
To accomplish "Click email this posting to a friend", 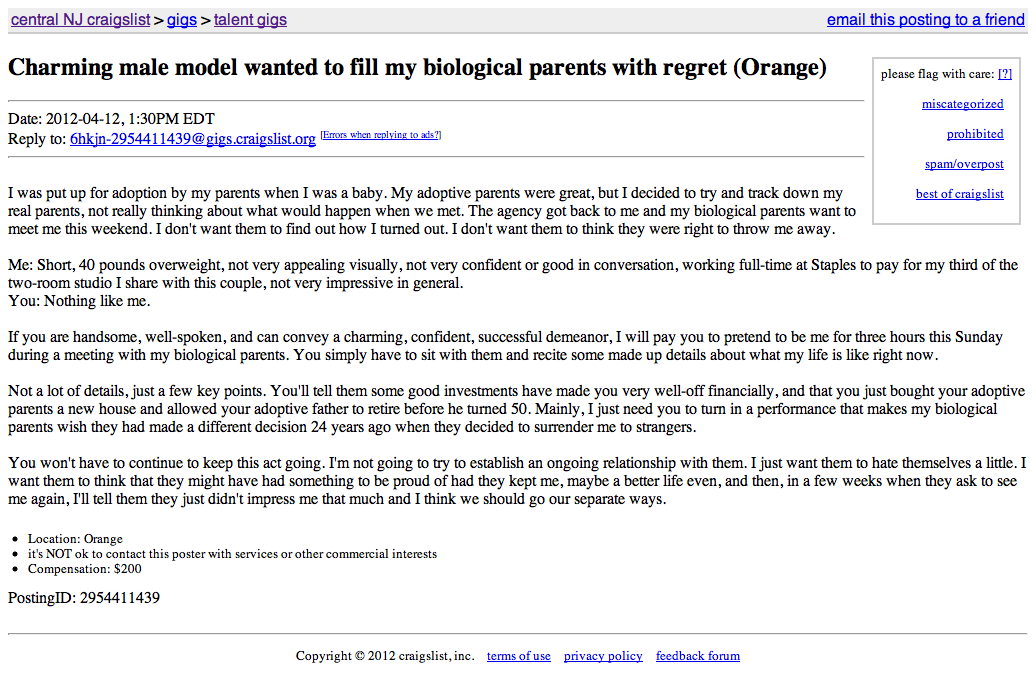I will (x=926, y=20).
